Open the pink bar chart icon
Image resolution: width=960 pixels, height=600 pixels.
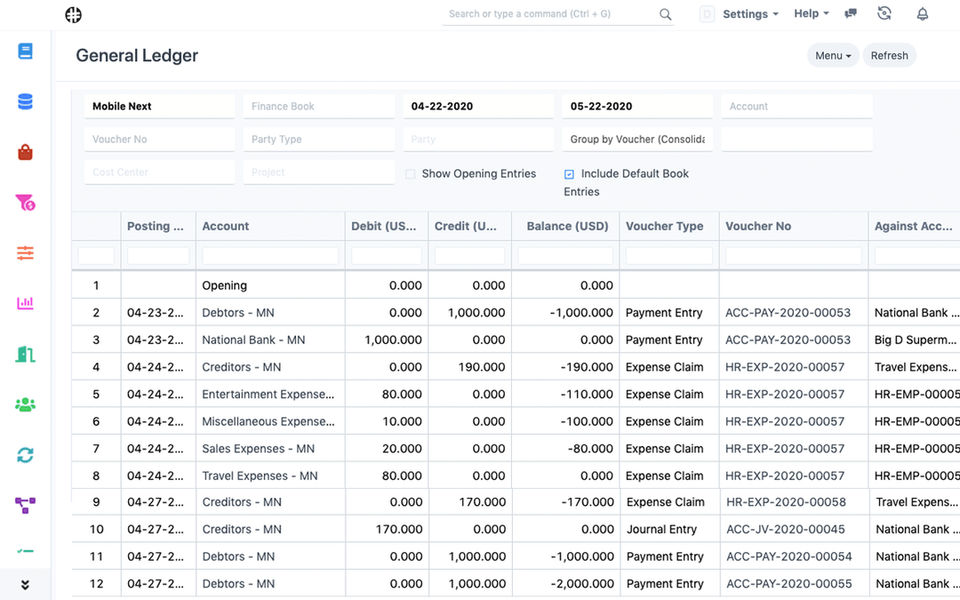click(x=25, y=303)
